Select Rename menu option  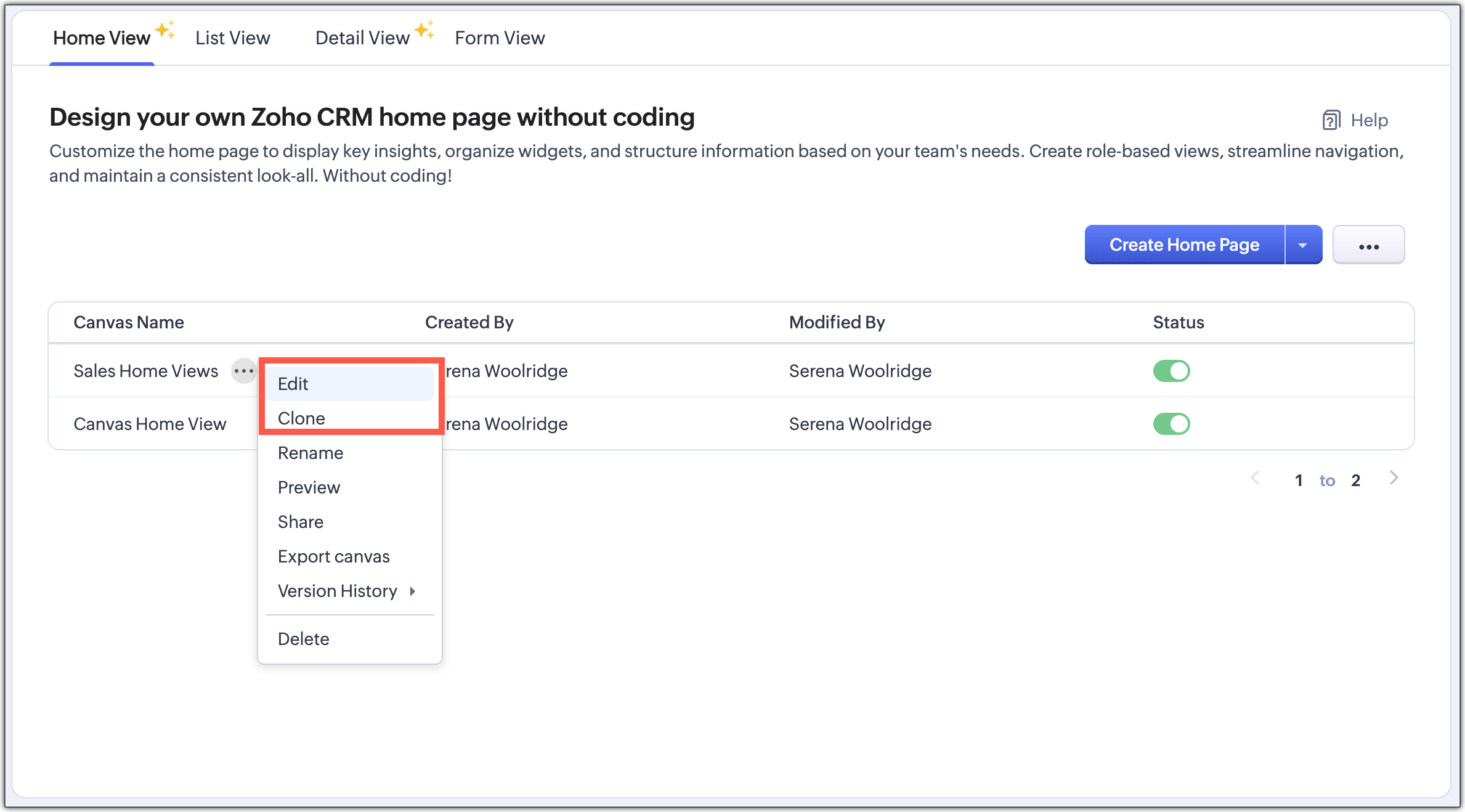(x=310, y=453)
